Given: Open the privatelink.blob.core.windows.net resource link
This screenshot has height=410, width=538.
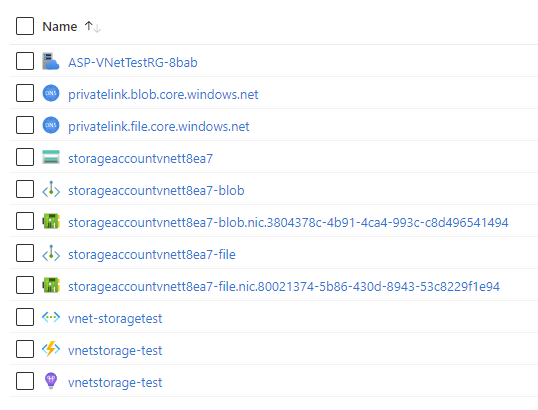Looking at the screenshot, I should pos(163,95).
